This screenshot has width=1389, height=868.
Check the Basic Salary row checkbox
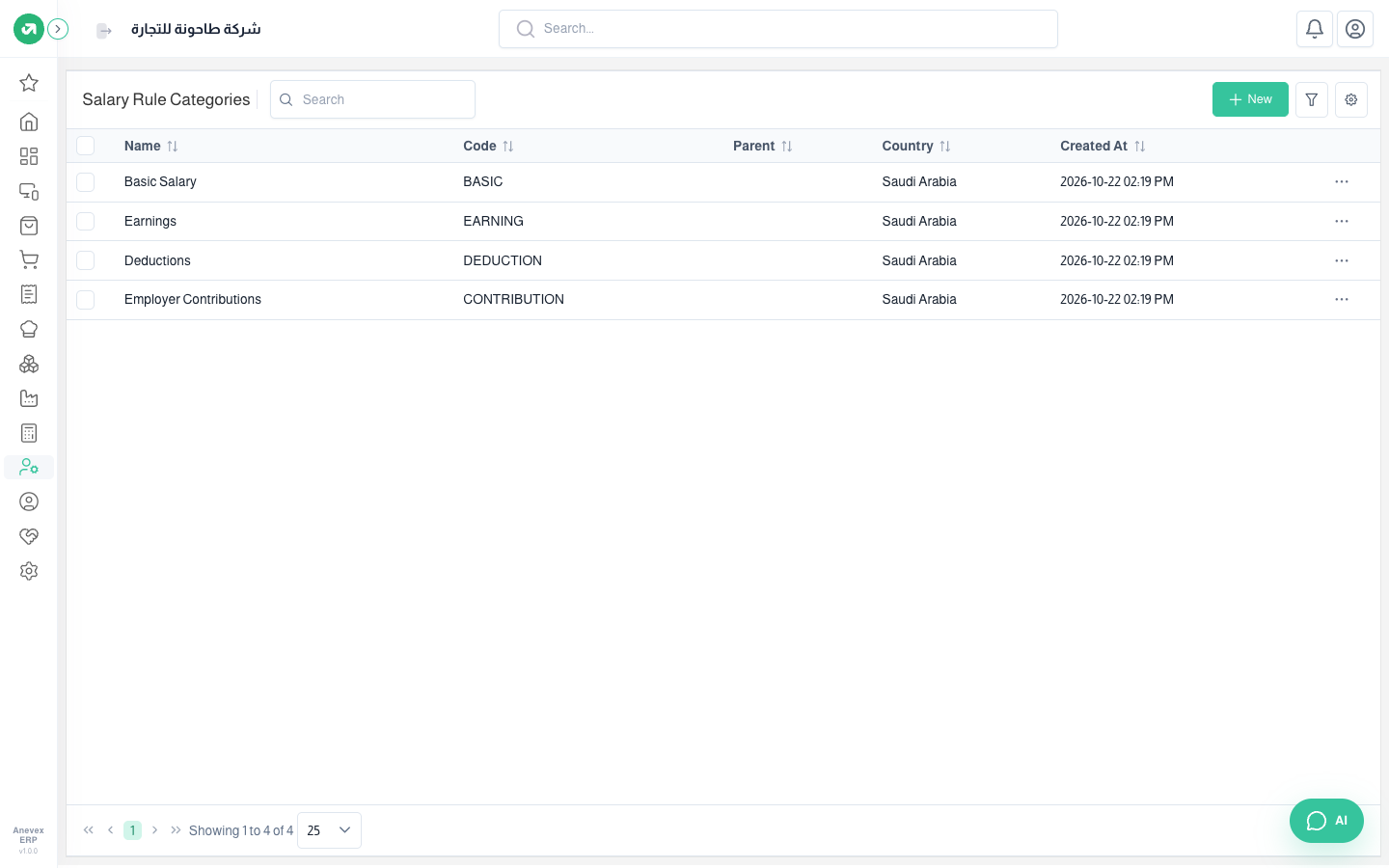86,181
